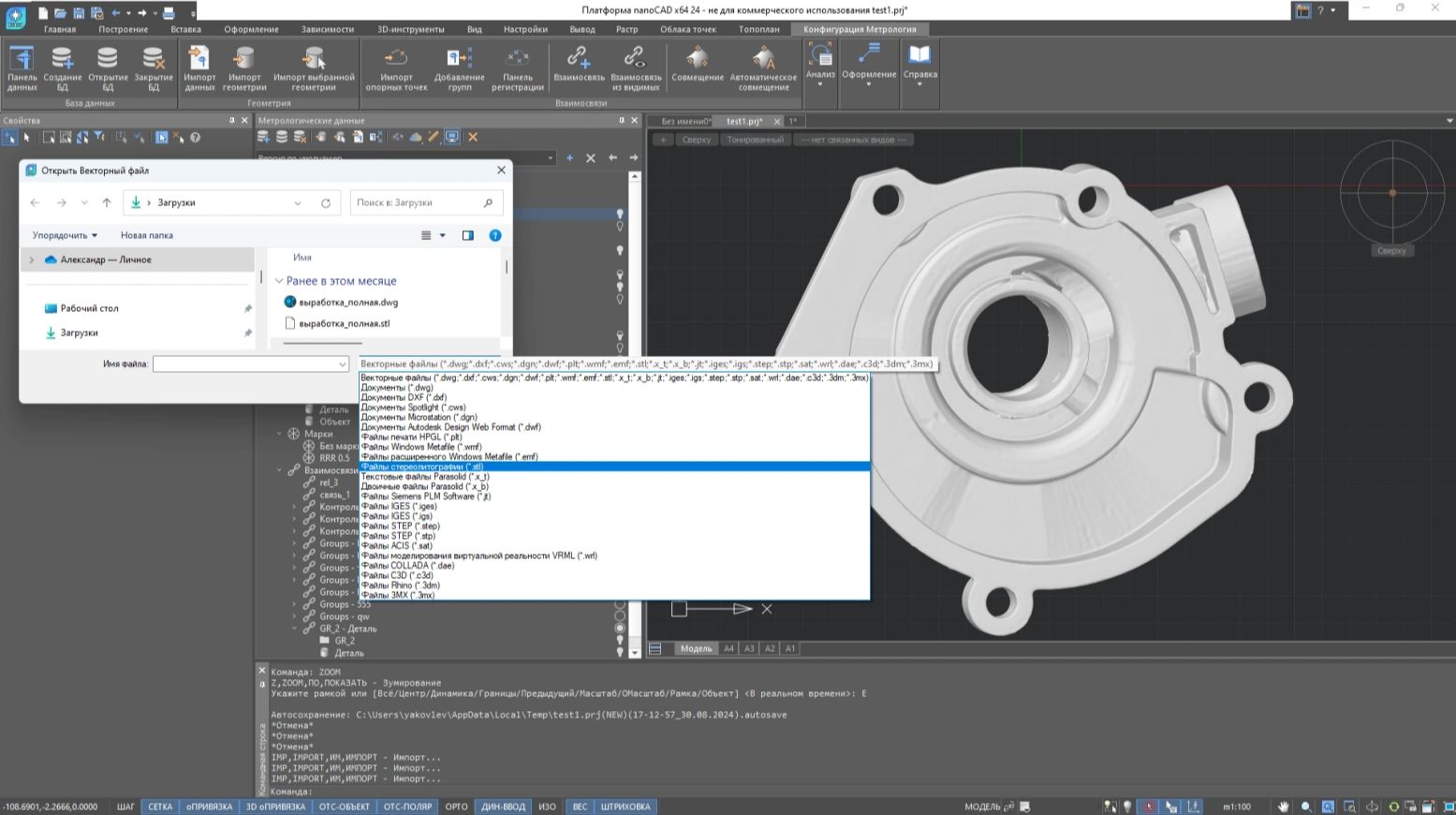Viewport: 1456px width, 815px height.
Task: Open the Облака точек ribbon tab
Action: [687, 29]
